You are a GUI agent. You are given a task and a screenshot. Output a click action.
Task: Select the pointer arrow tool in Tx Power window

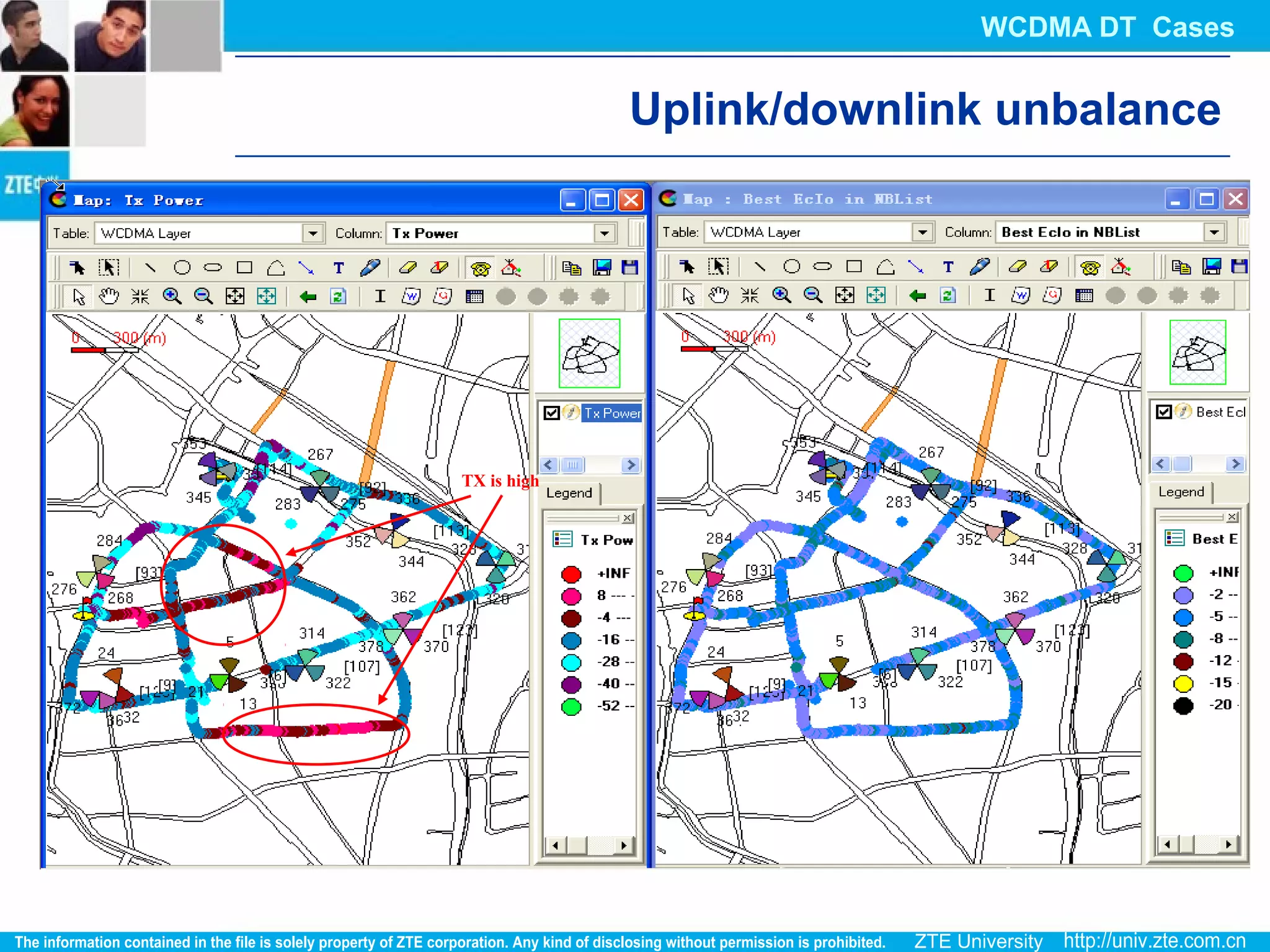(79, 296)
